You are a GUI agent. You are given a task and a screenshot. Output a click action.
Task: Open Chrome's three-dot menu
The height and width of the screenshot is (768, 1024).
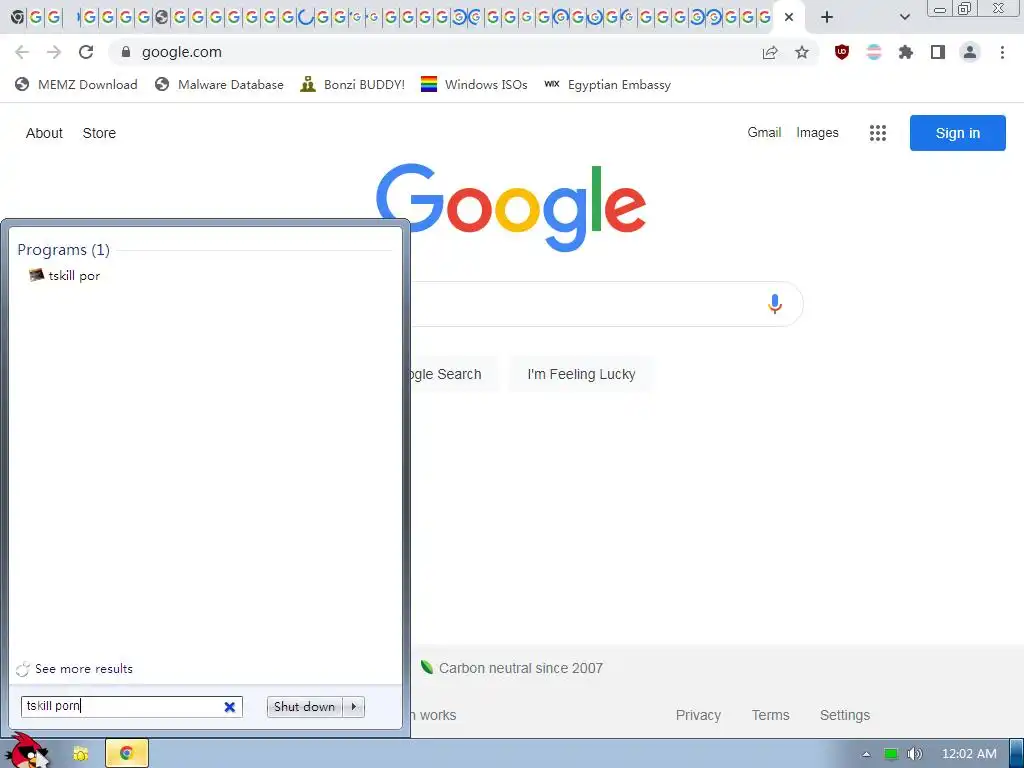[1002, 52]
